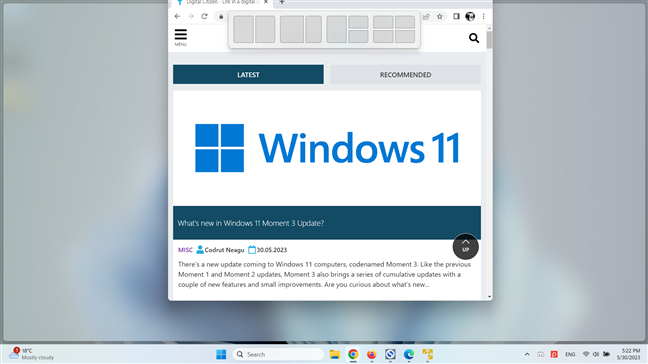Snap window to bottom-right quadrant in four-grid layout
This screenshot has width=648, height=364.
[x=405, y=36]
